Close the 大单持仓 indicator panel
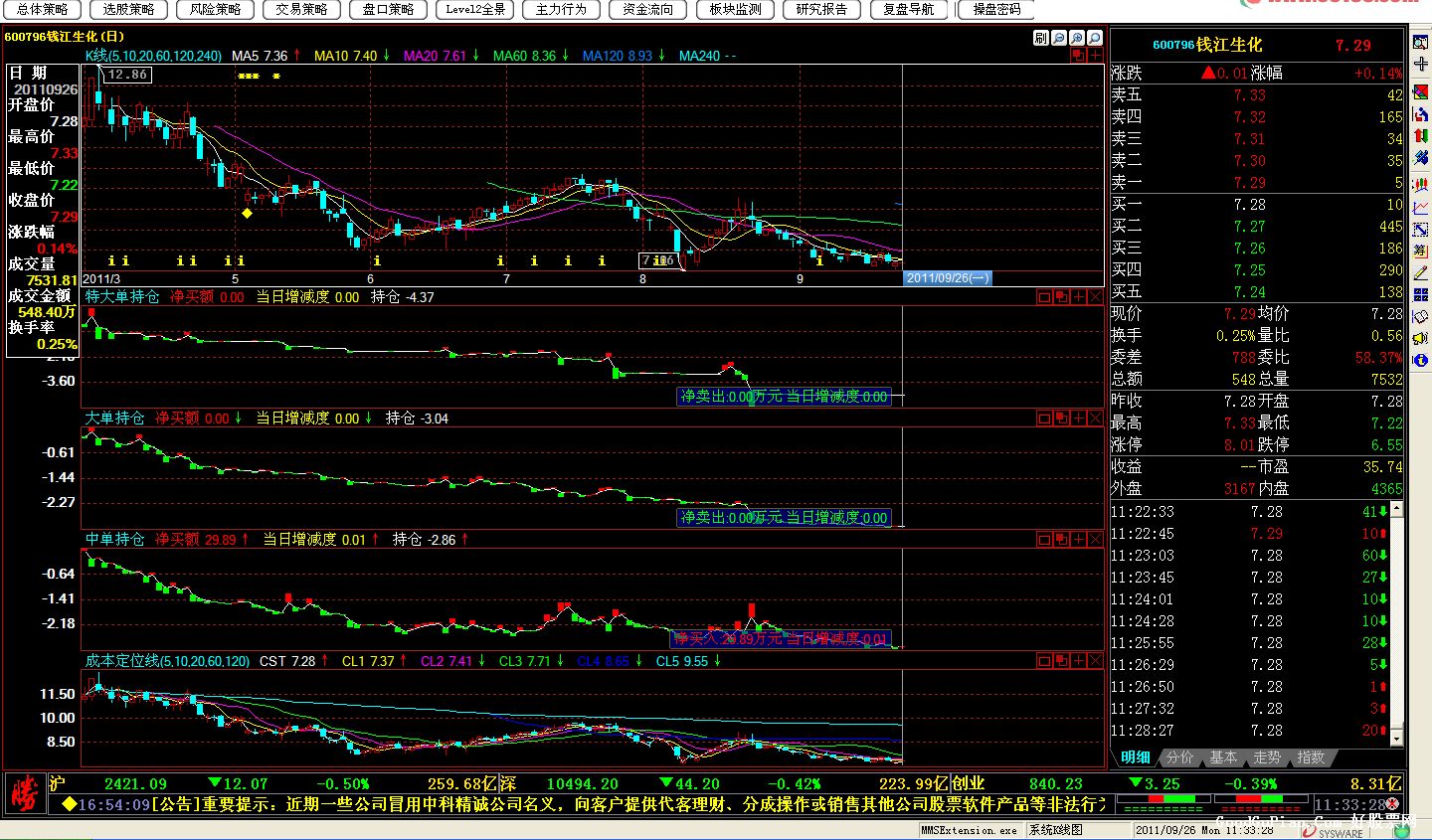 click(x=1095, y=419)
